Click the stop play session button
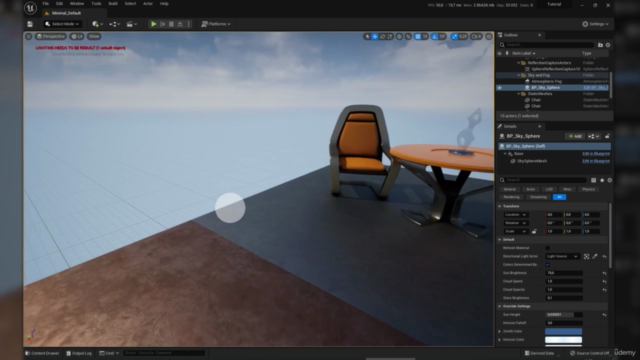 171,24
